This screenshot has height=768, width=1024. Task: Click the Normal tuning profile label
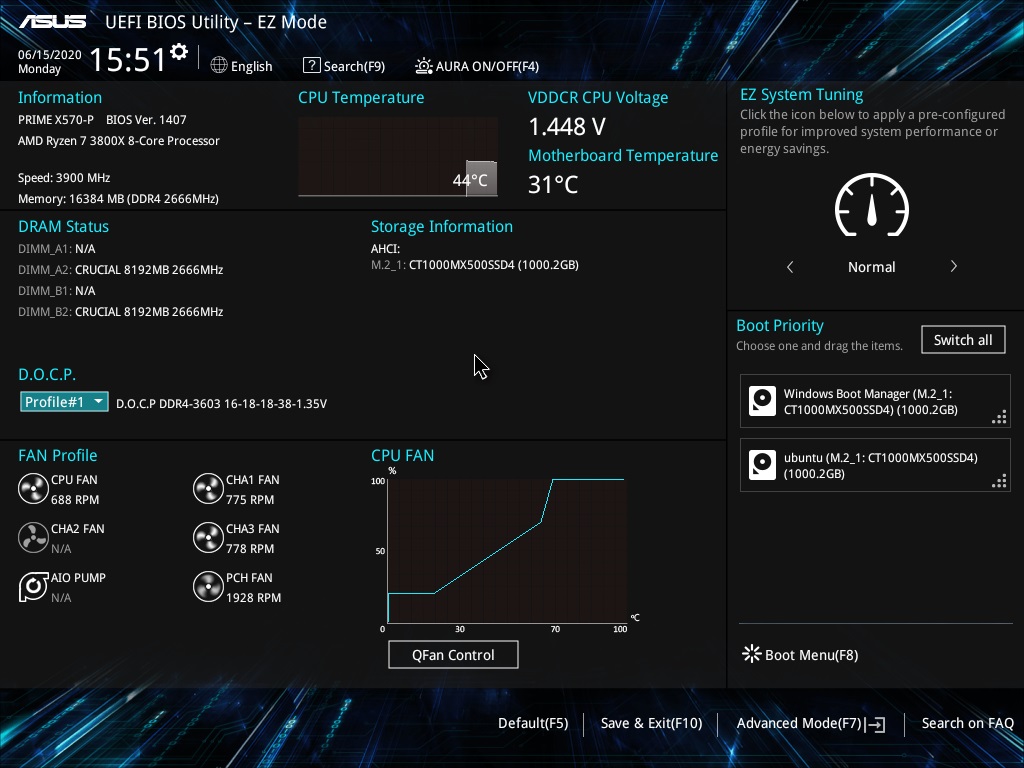tap(872, 266)
